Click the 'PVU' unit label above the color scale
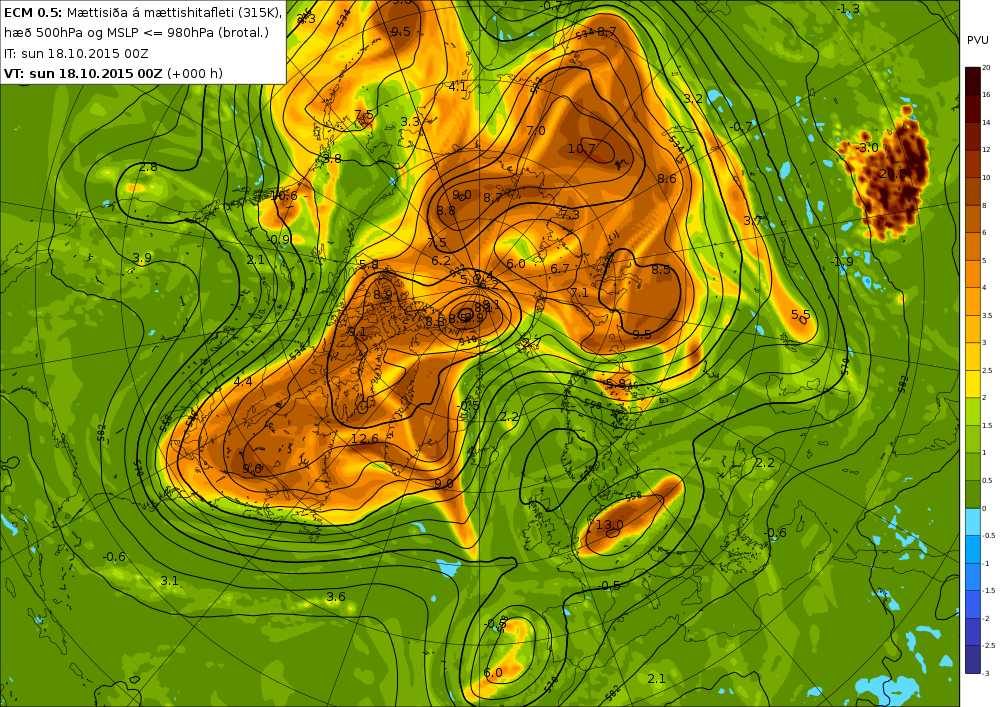This screenshot has height=707, width=1000. click(x=978, y=40)
